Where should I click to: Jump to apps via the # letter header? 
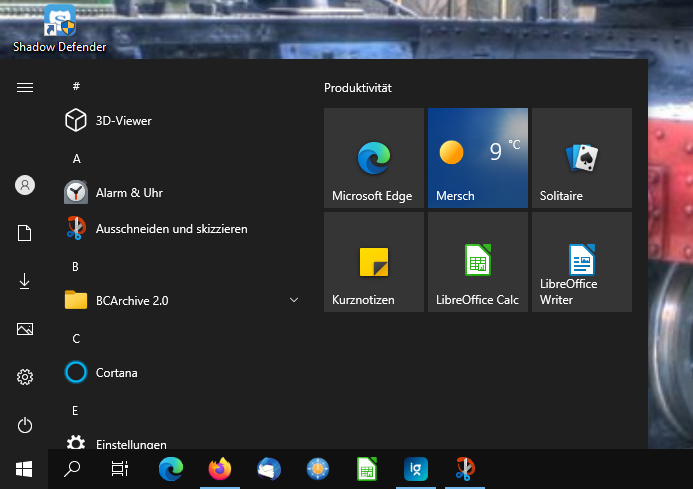tap(76, 86)
